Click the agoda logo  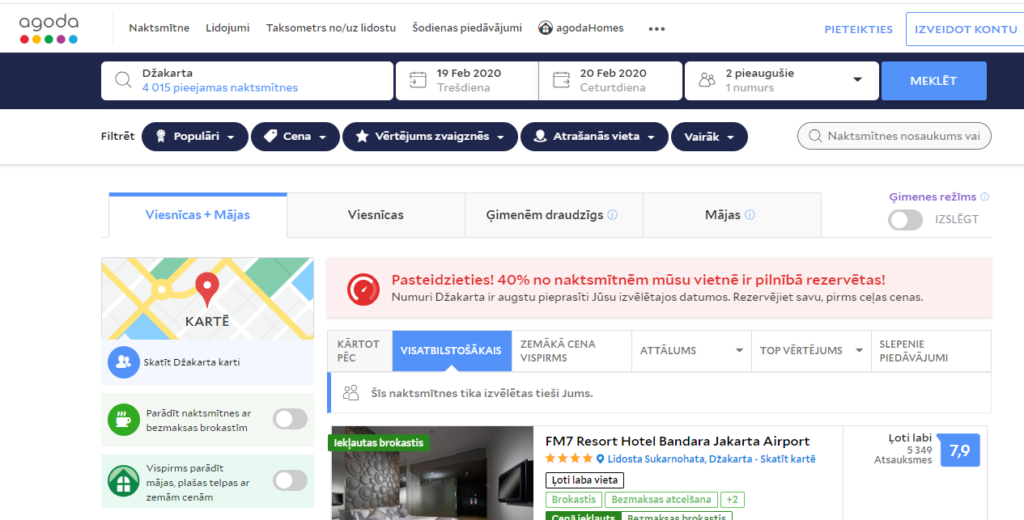[x=49, y=29]
